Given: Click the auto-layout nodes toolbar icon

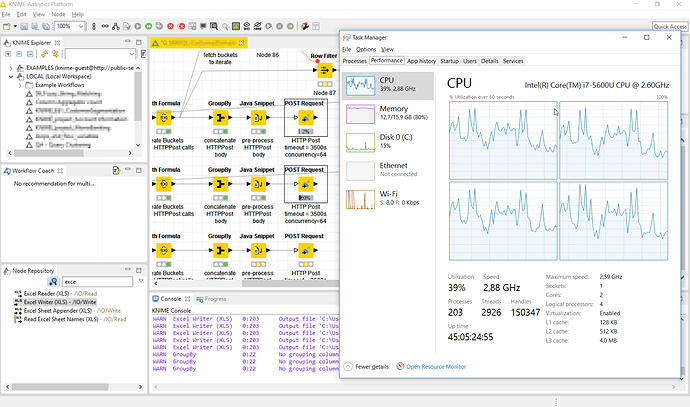Looking at the screenshot, I should pyautogui.click(x=116, y=26).
